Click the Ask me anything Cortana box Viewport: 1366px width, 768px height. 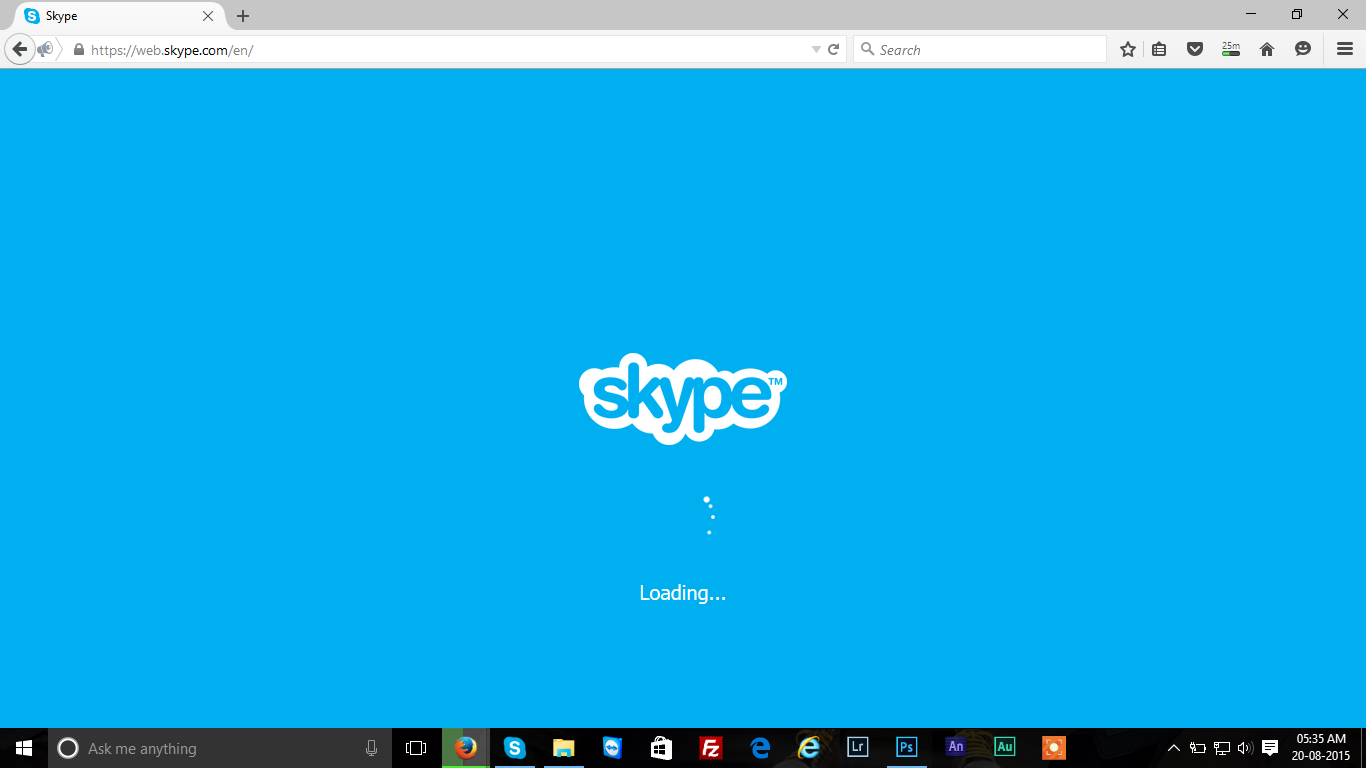pyautogui.click(x=220, y=748)
